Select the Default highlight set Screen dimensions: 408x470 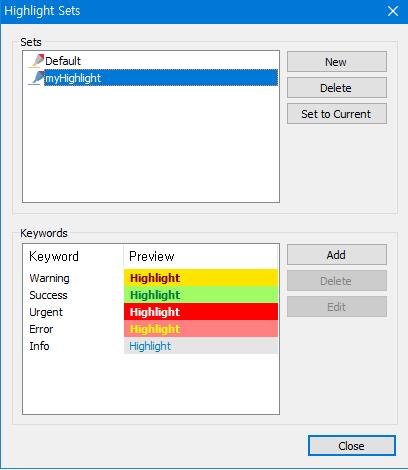(x=63, y=61)
